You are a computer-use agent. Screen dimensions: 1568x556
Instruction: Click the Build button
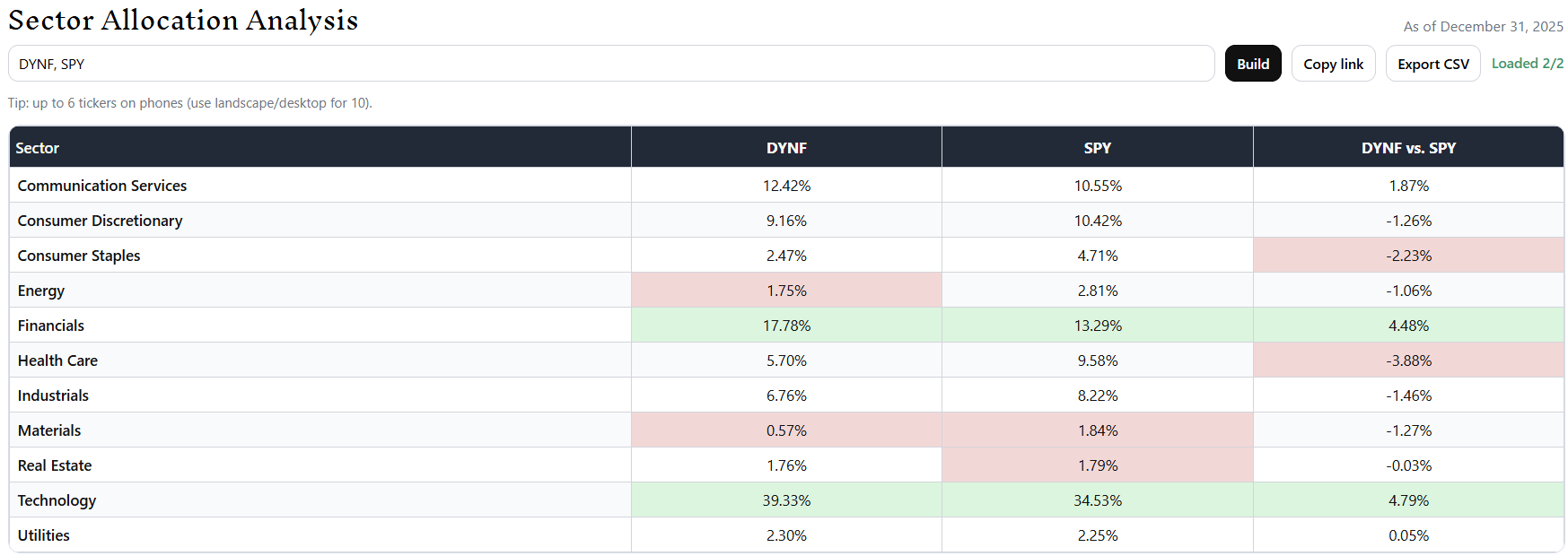(x=1252, y=64)
